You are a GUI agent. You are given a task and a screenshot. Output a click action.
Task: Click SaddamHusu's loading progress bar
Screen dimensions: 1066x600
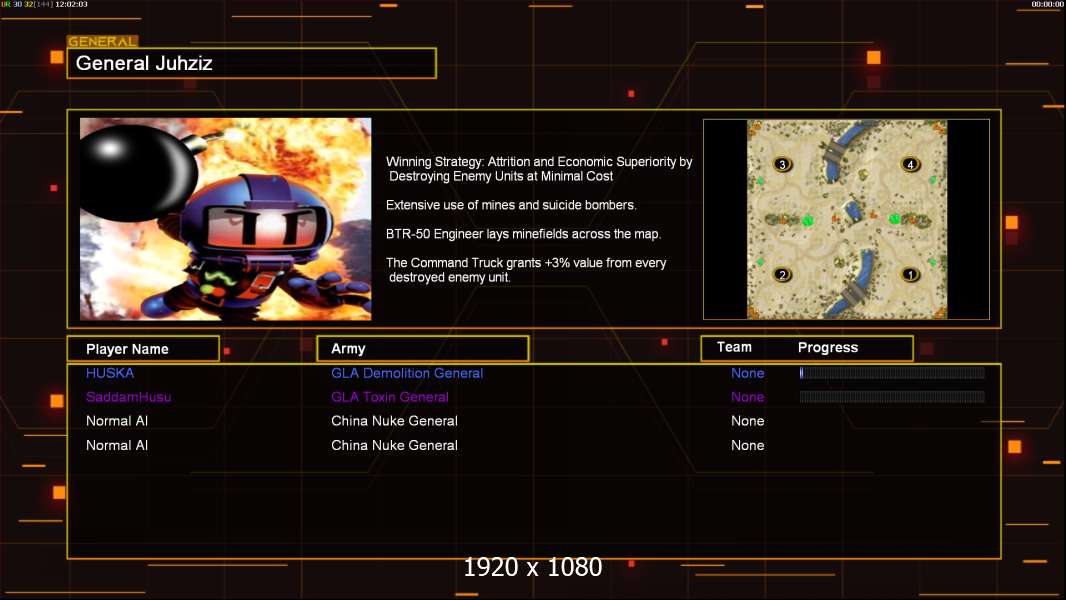pyautogui.click(x=892, y=397)
